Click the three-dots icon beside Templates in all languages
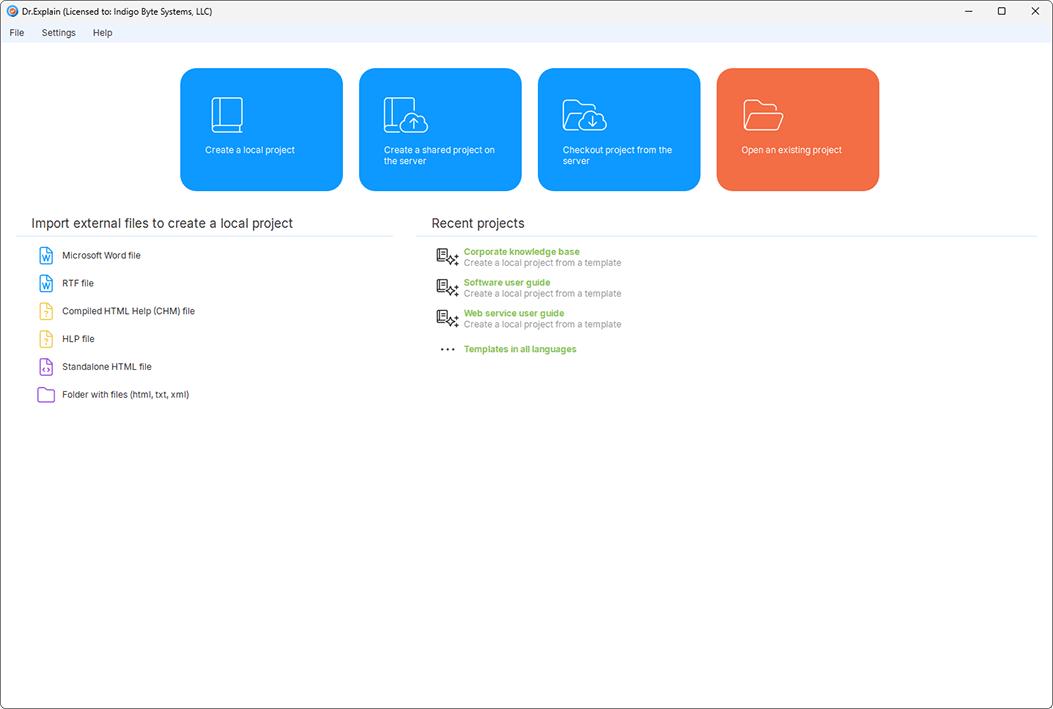The height and width of the screenshot is (709, 1053). pos(447,350)
